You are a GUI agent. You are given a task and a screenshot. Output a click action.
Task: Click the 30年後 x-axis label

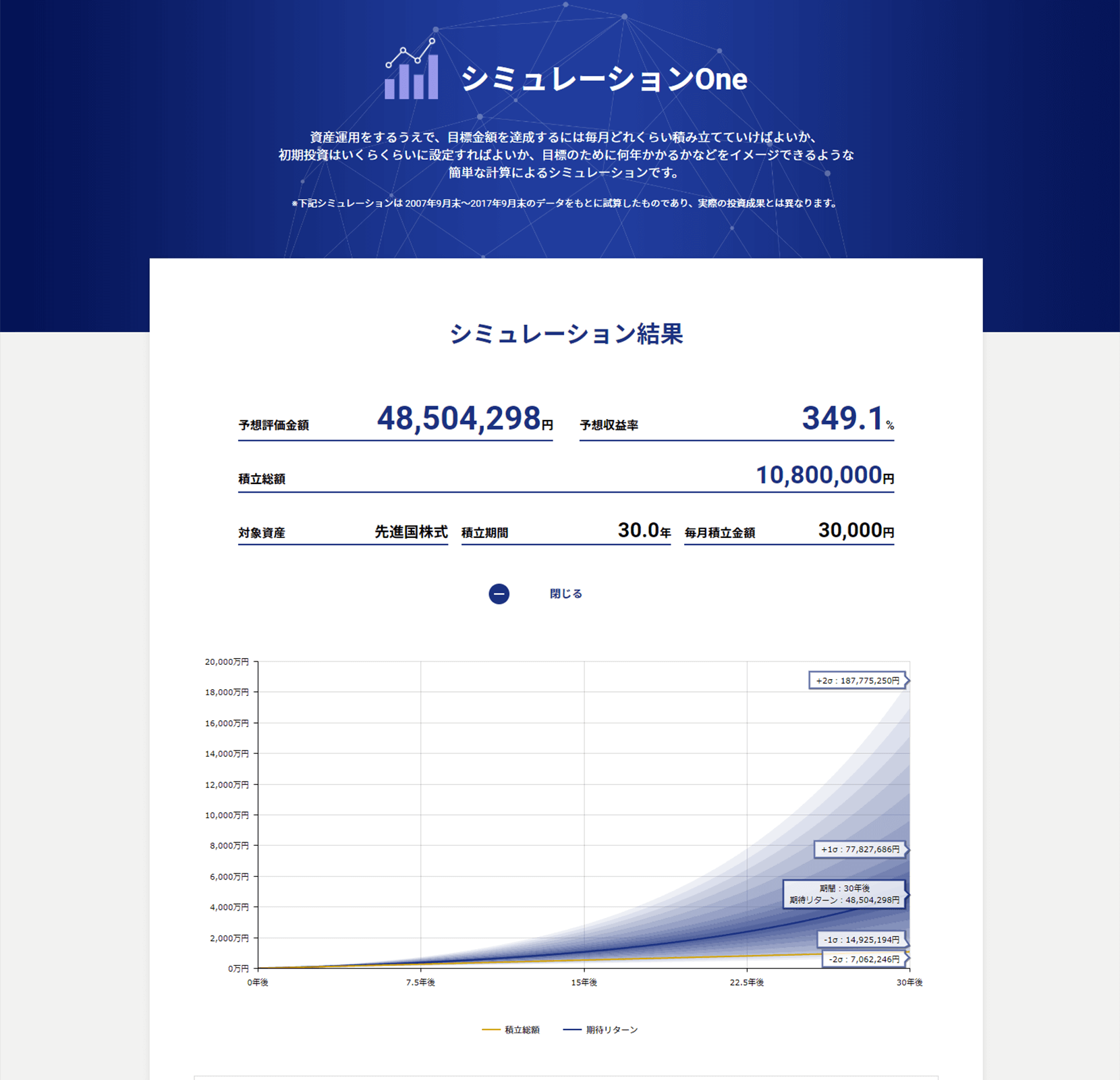(909, 982)
